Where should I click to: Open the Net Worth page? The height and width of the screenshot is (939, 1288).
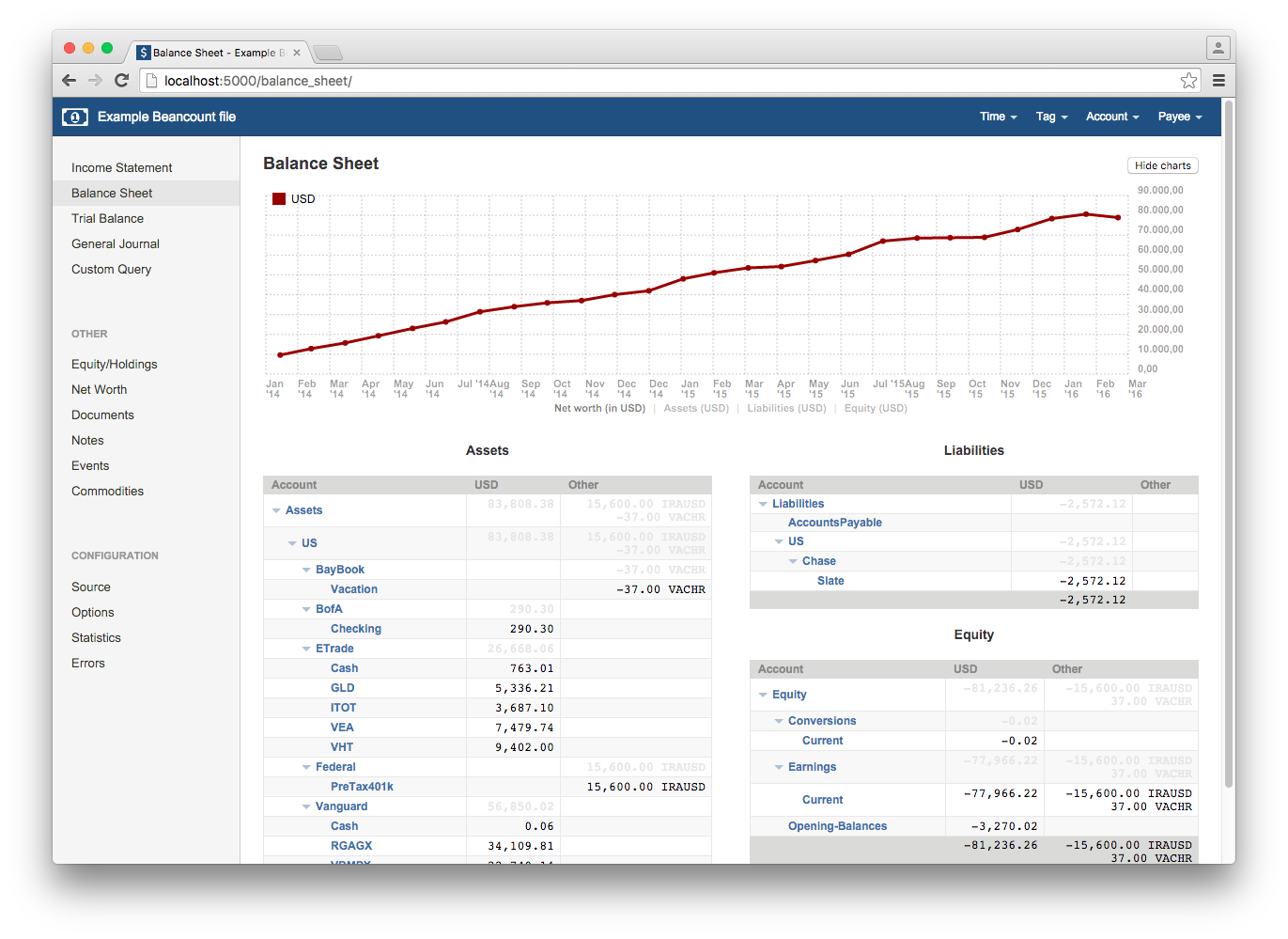[x=99, y=389]
